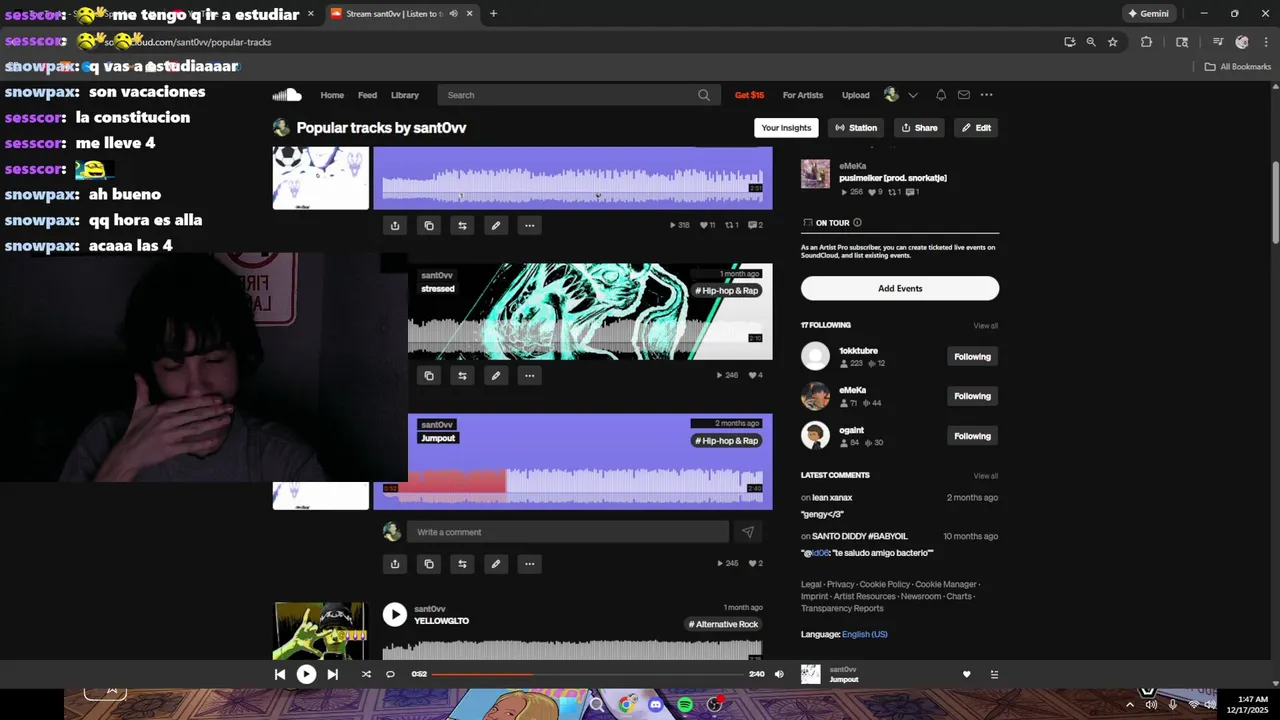Skip to next track in player bar
1280x720 pixels.
click(333, 674)
